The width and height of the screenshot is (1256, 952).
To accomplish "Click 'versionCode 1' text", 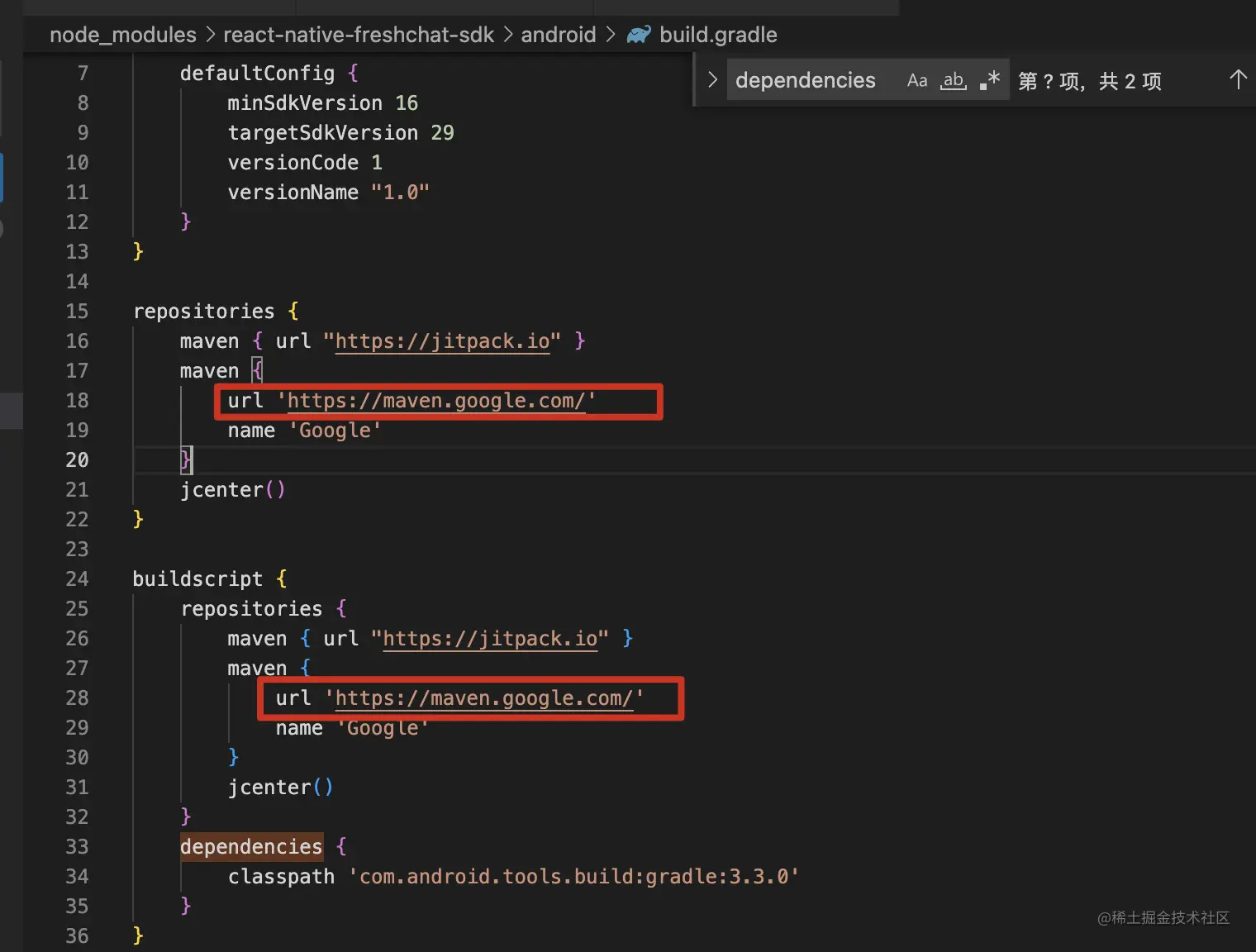I will pyautogui.click(x=305, y=163).
